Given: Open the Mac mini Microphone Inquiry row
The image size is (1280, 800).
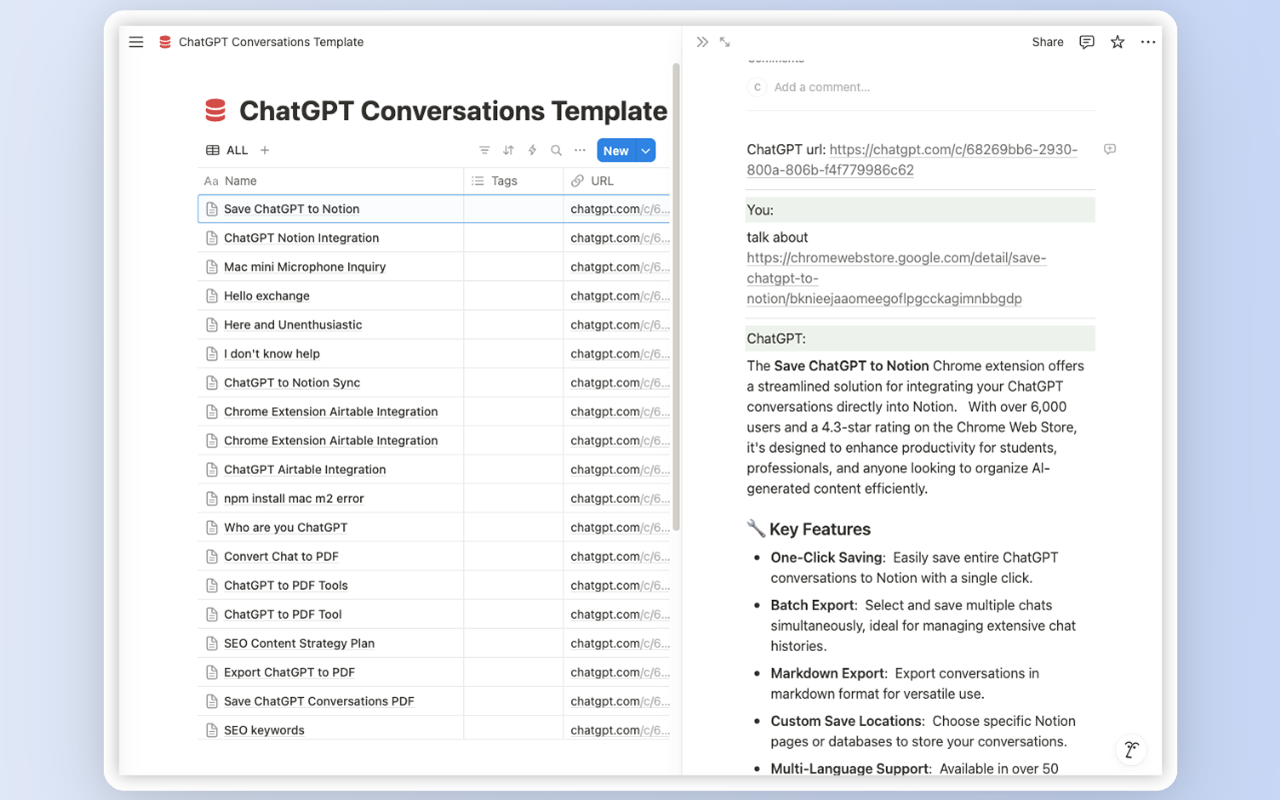Looking at the screenshot, I should pyautogui.click(x=304, y=267).
